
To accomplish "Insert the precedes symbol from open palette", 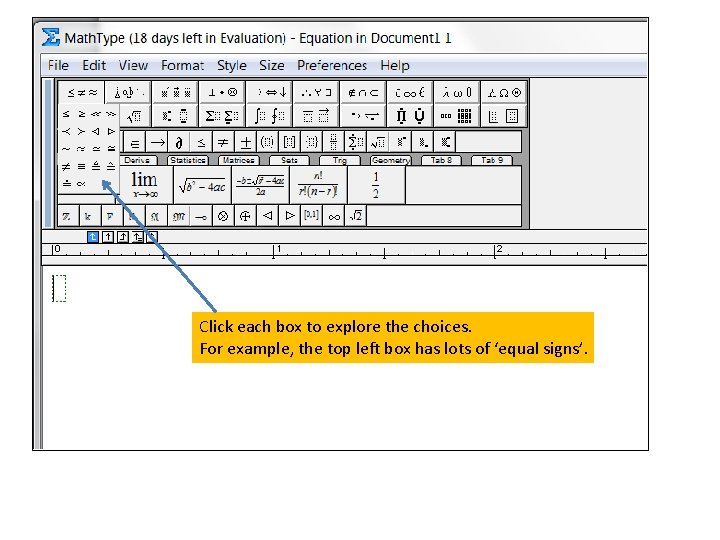I will pyautogui.click(x=67, y=131).
